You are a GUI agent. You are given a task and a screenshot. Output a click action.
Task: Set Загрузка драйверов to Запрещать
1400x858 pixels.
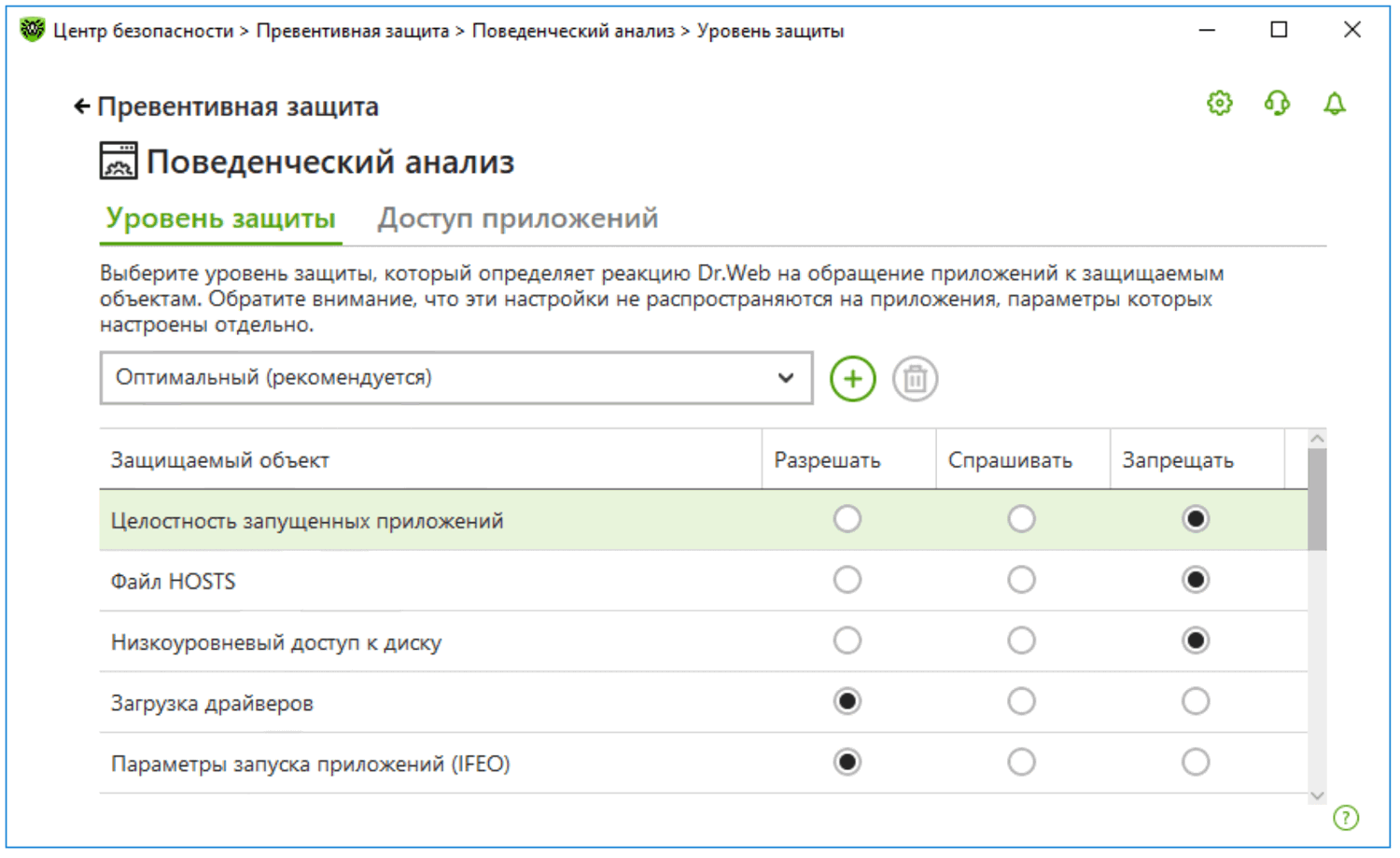click(x=1196, y=701)
